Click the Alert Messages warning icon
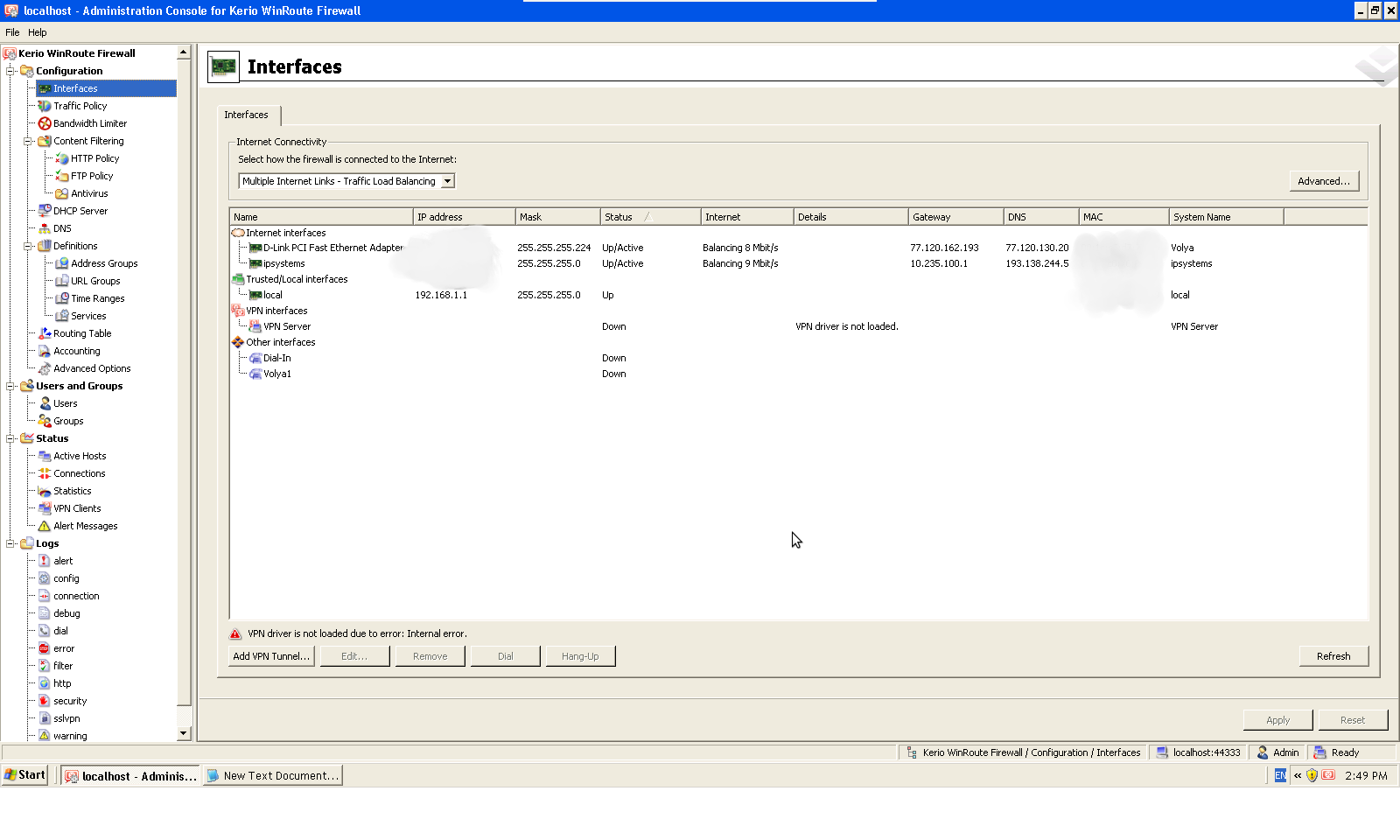1400x840 pixels. pyautogui.click(x=45, y=526)
